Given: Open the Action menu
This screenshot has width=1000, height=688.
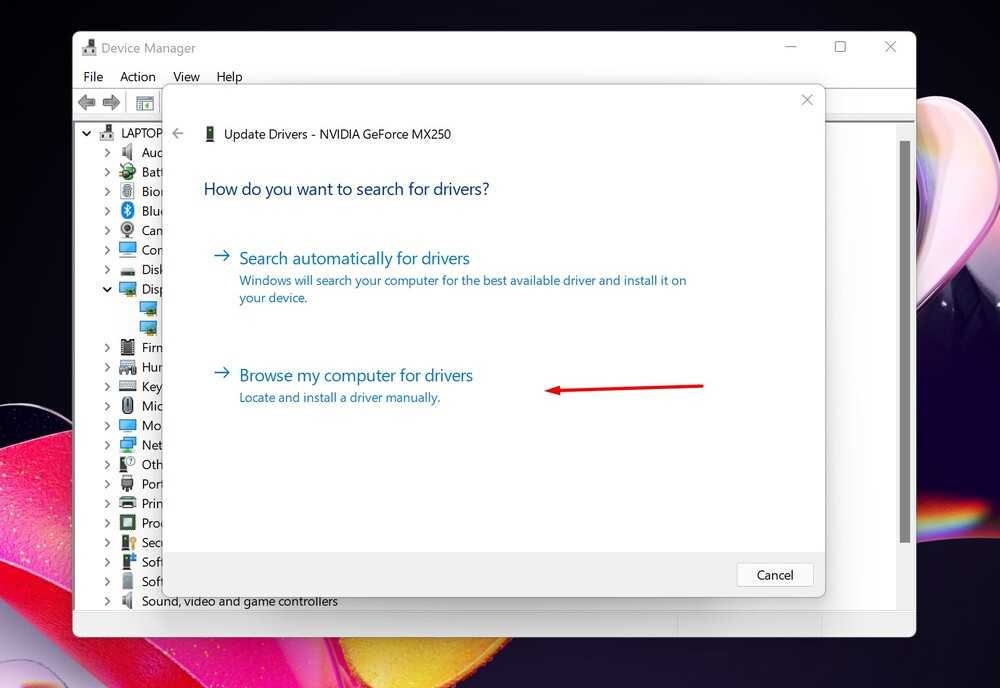Looking at the screenshot, I should tap(138, 77).
